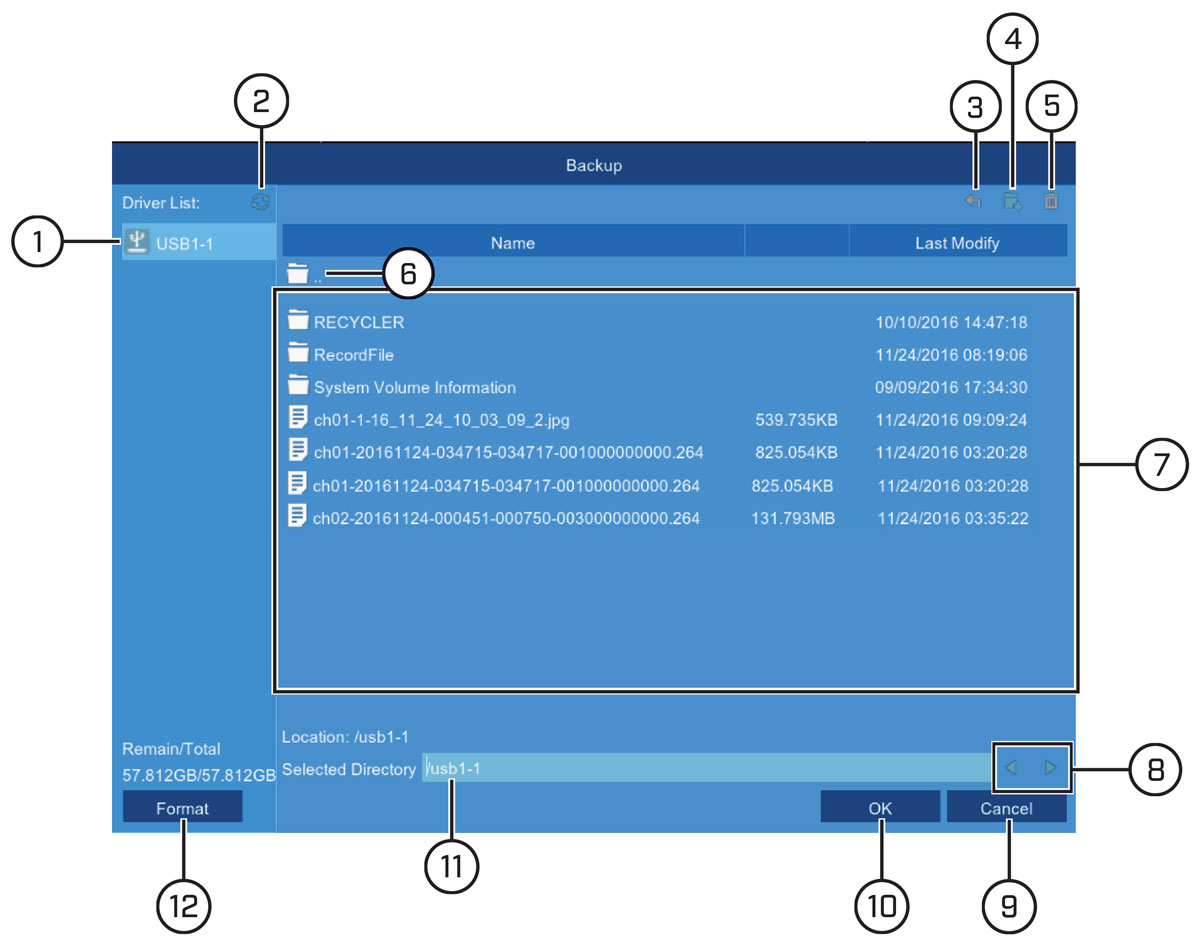The width and height of the screenshot is (1200, 943).
Task: Click the Format button
Action: [183, 808]
